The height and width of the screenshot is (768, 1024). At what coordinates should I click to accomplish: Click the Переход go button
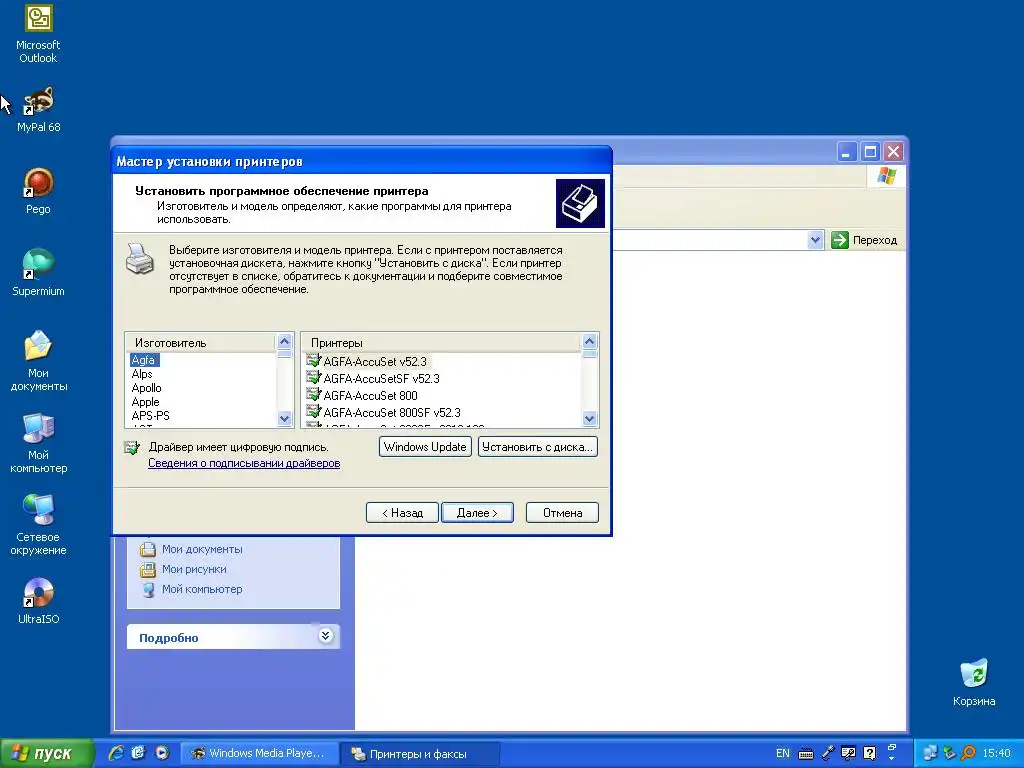click(865, 240)
